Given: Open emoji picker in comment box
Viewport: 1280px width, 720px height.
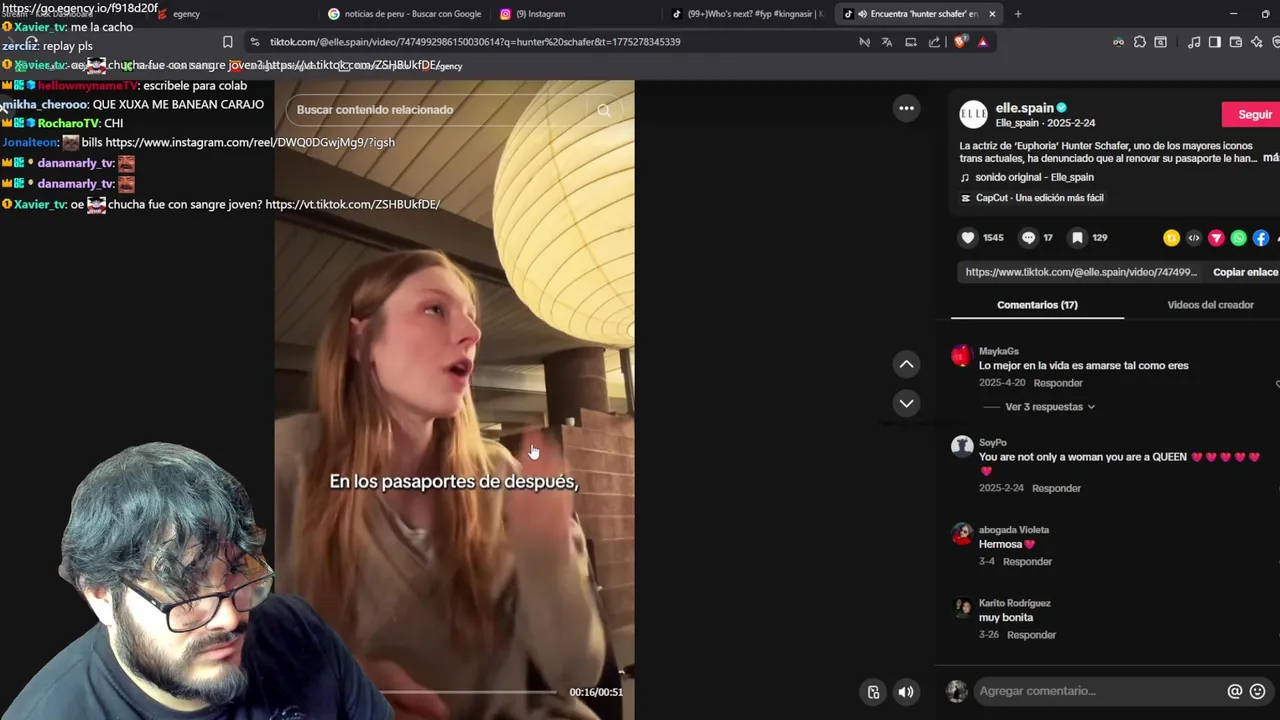Looking at the screenshot, I should point(1258,691).
